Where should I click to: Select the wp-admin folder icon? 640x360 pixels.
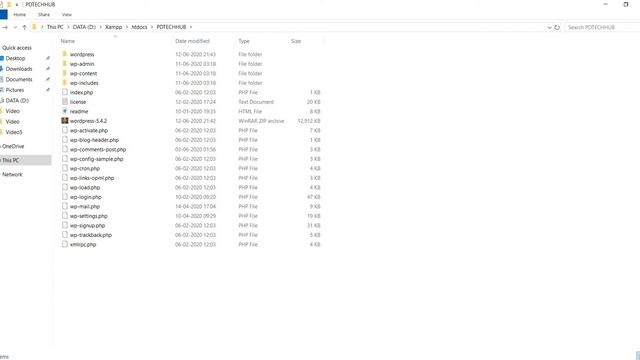point(64,64)
